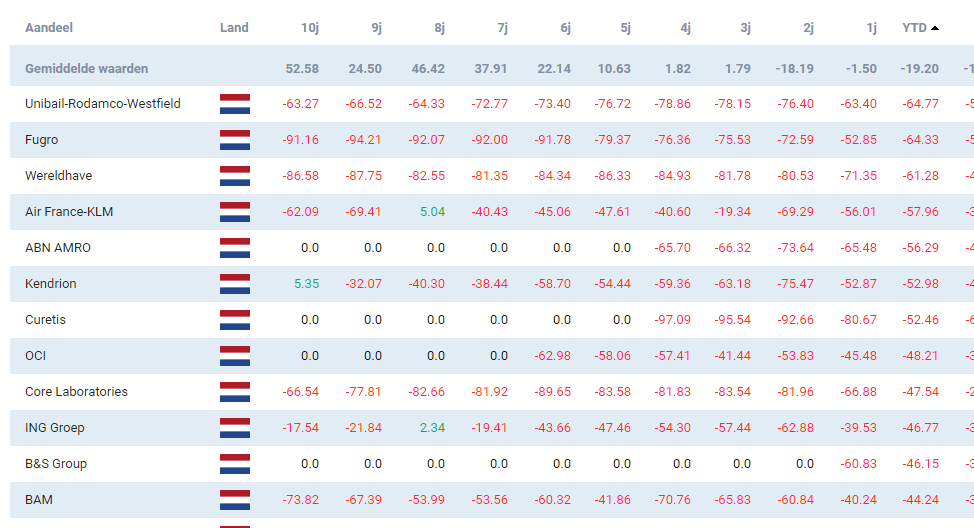
Task: Open the BAM stock entry
Action: pos(39,500)
